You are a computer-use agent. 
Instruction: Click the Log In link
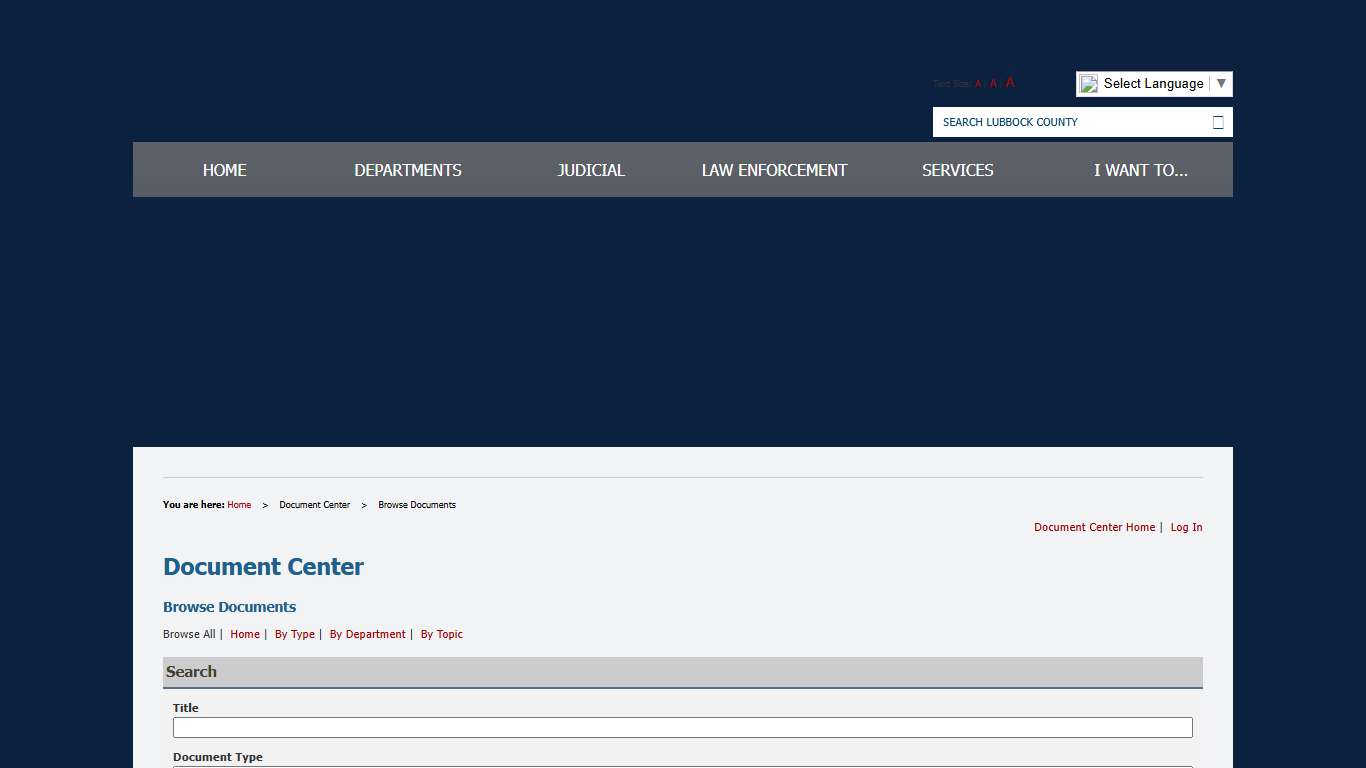(1186, 527)
